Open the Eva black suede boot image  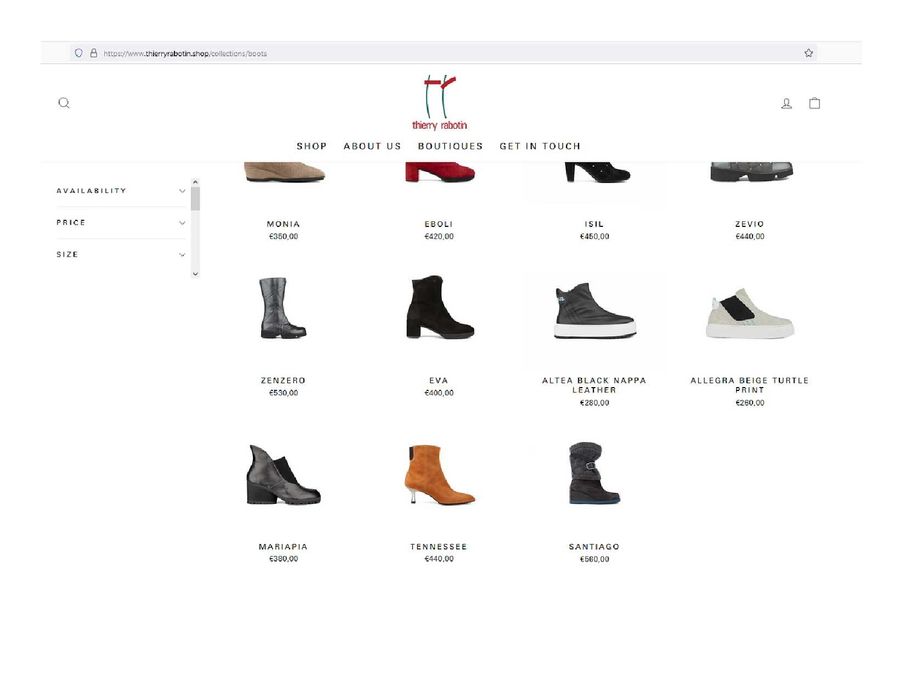pyautogui.click(x=440, y=306)
